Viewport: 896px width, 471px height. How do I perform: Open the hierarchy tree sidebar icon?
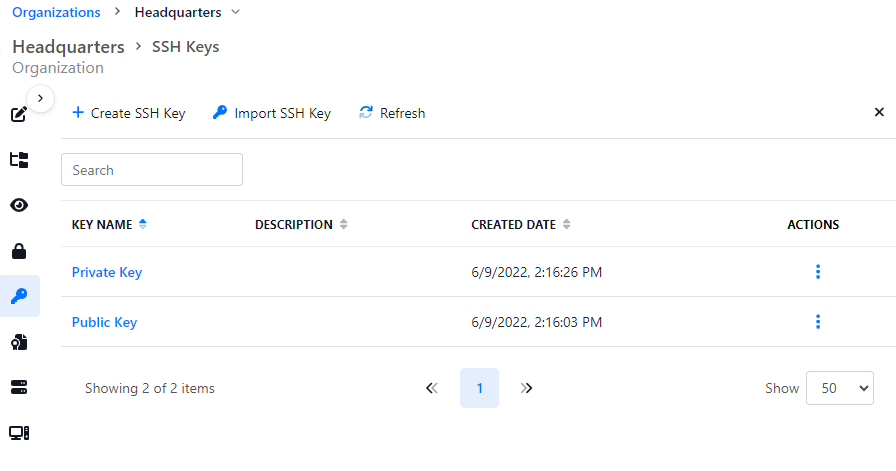click(19, 160)
